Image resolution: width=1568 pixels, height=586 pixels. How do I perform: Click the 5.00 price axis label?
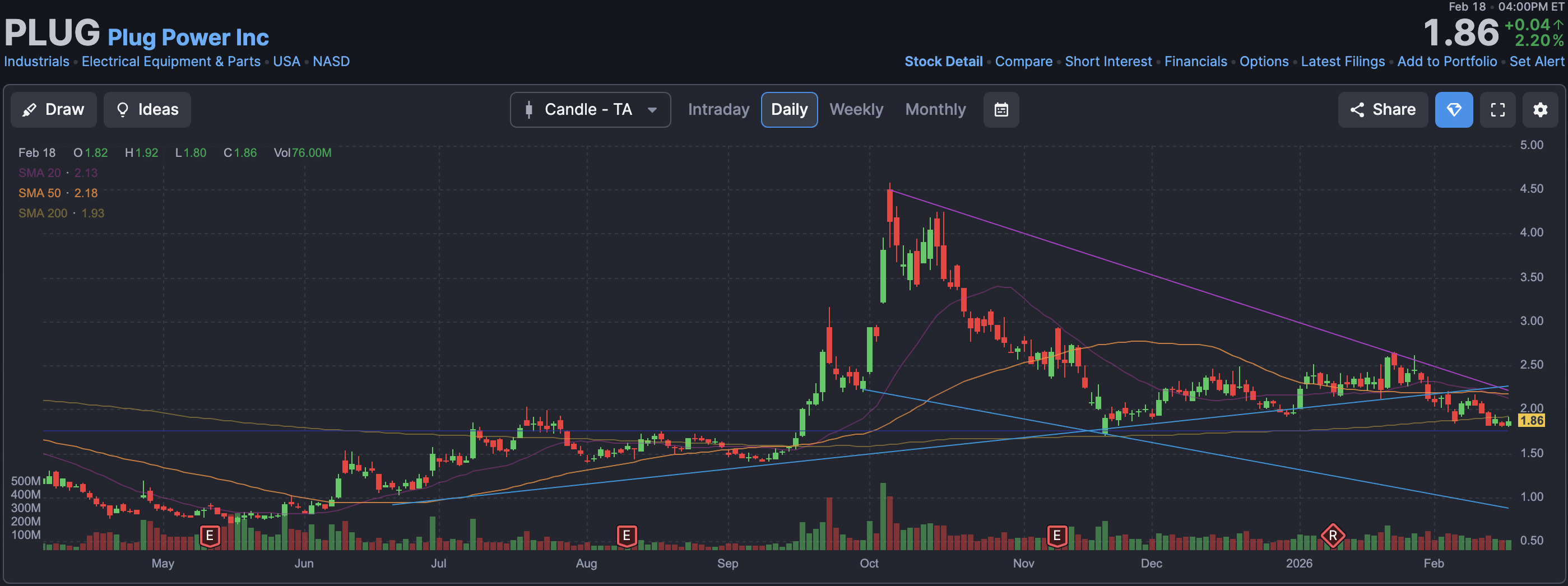[1532, 145]
